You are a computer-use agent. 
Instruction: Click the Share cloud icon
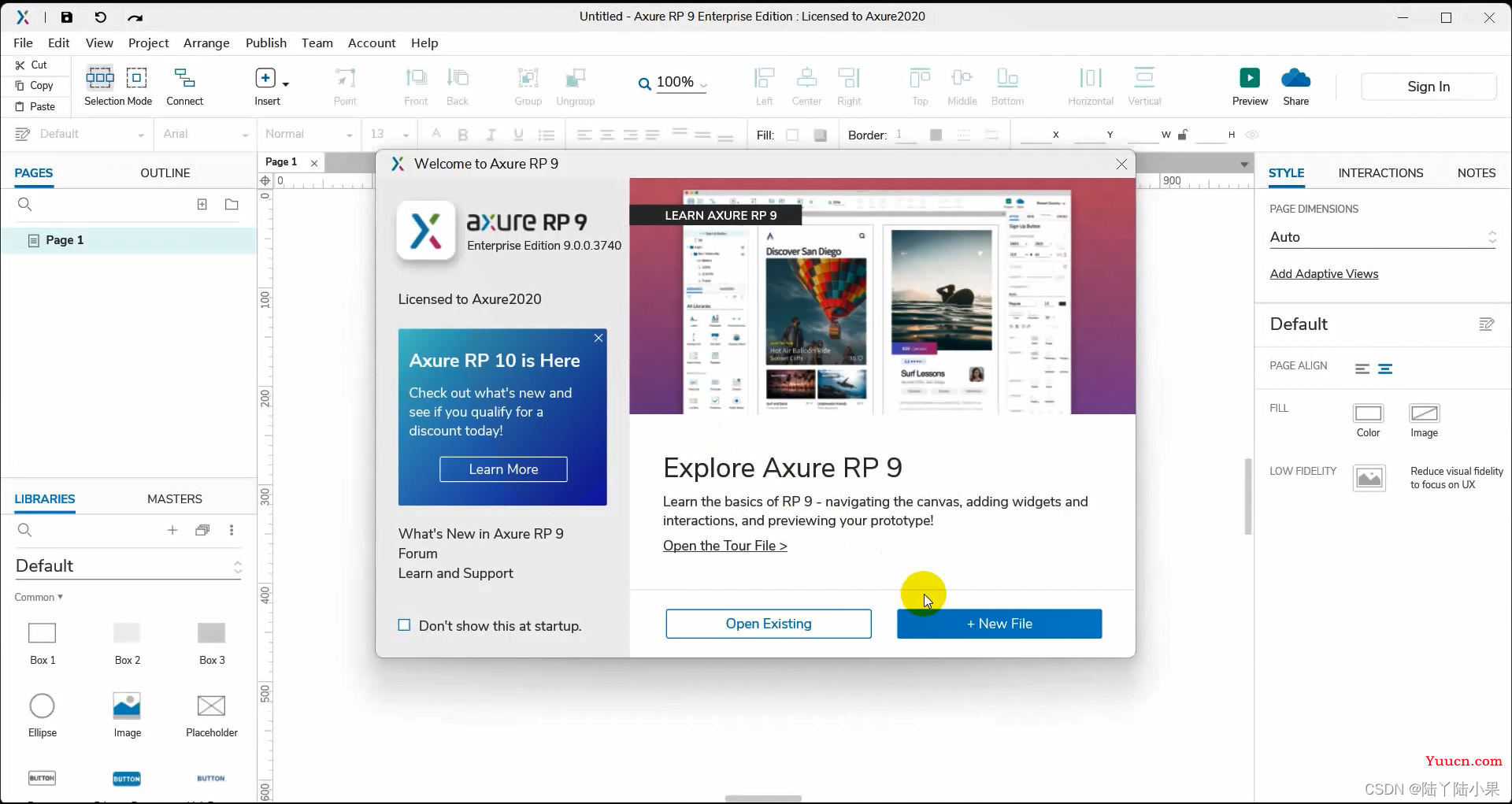click(1295, 77)
